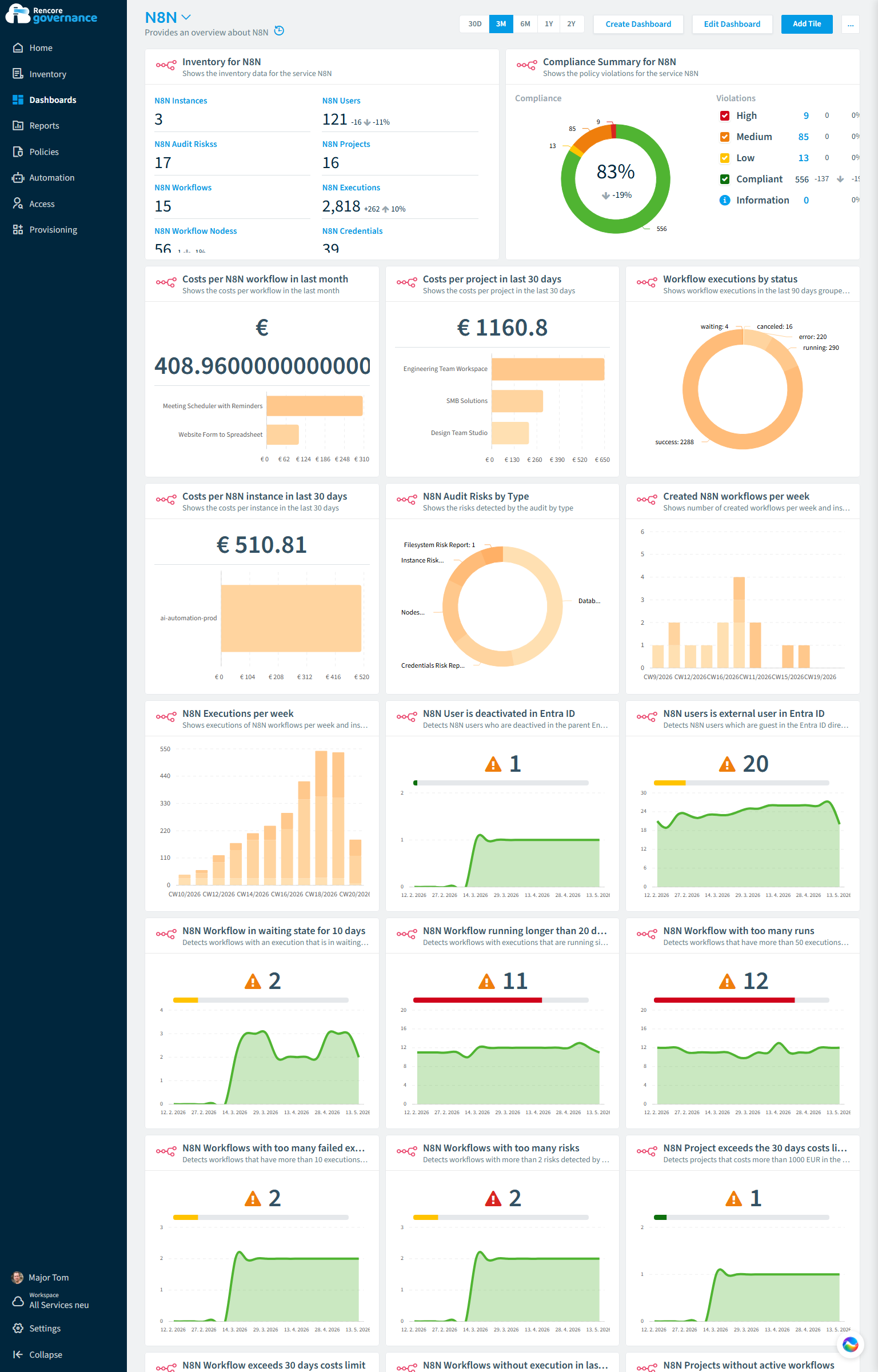The height and width of the screenshot is (1372, 878).
Task: Open the colorful assistant bubble icon
Action: (x=850, y=1345)
